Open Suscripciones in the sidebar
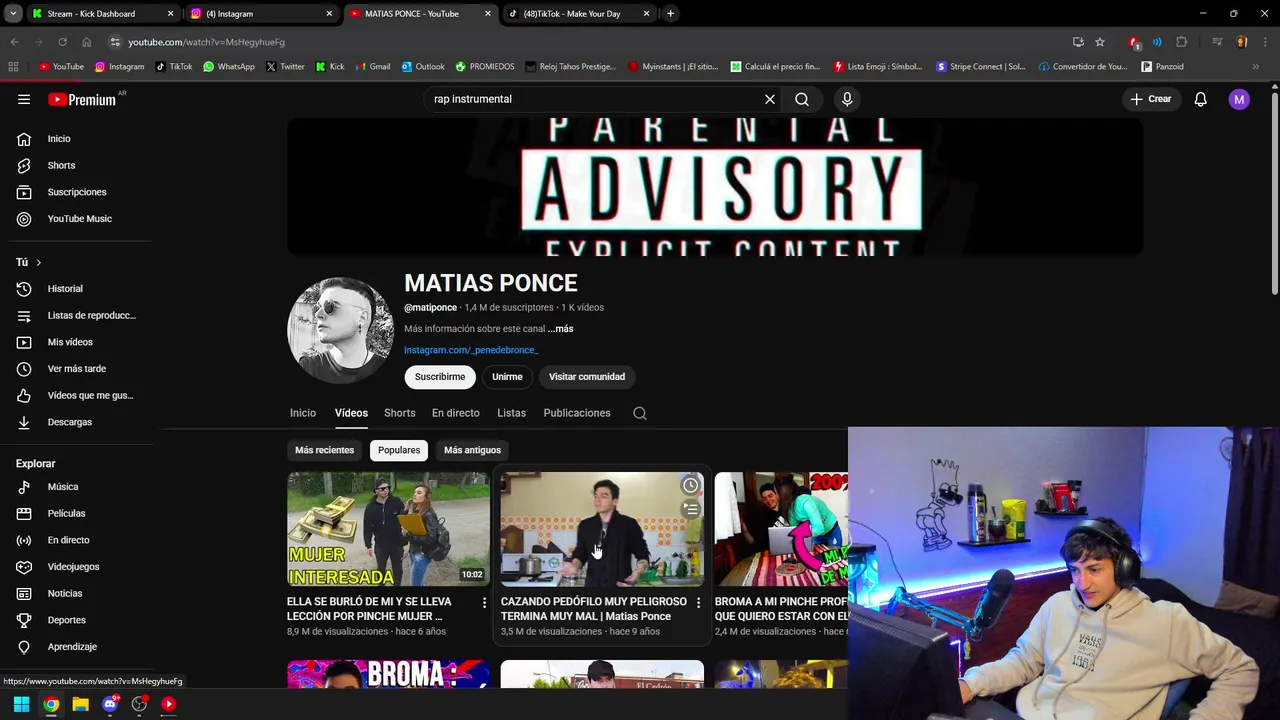 tap(76, 192)
